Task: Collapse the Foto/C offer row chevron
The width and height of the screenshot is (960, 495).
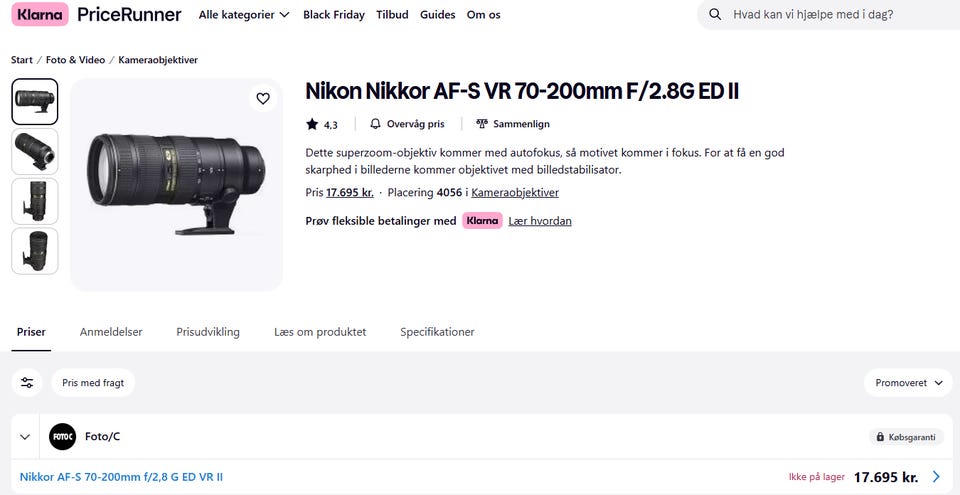Action: coord(25,437)
